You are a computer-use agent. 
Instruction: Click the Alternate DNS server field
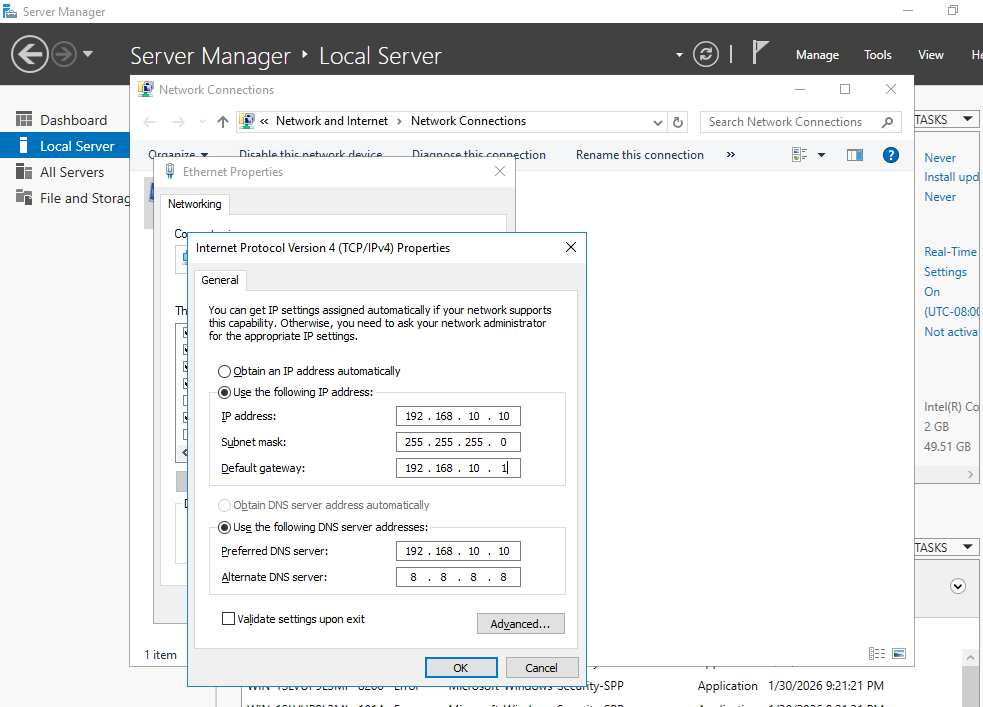click(x=458, y=577)
